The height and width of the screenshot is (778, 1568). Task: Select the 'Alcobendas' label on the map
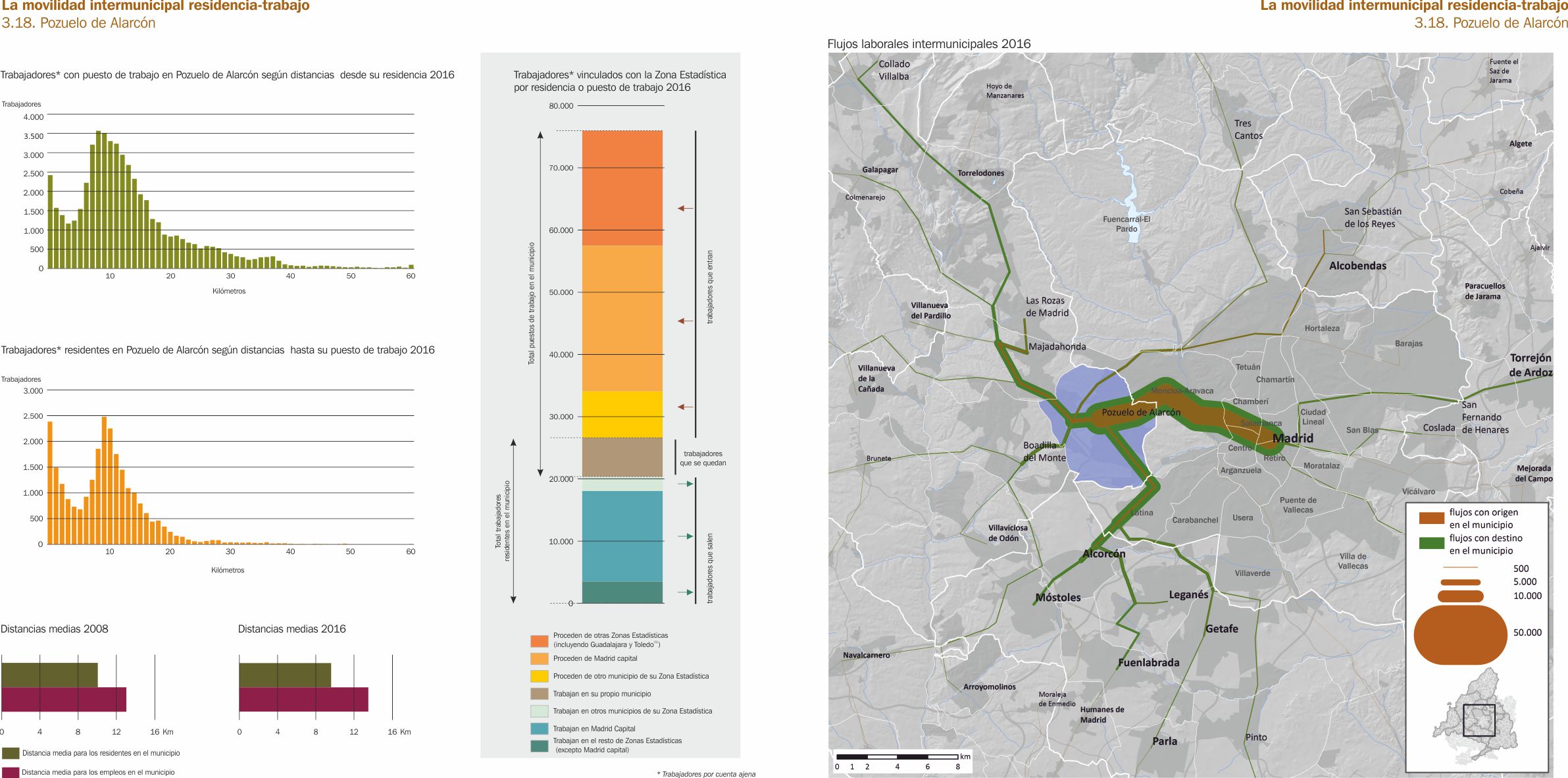pyautogui.click(x=1357, y=266)
